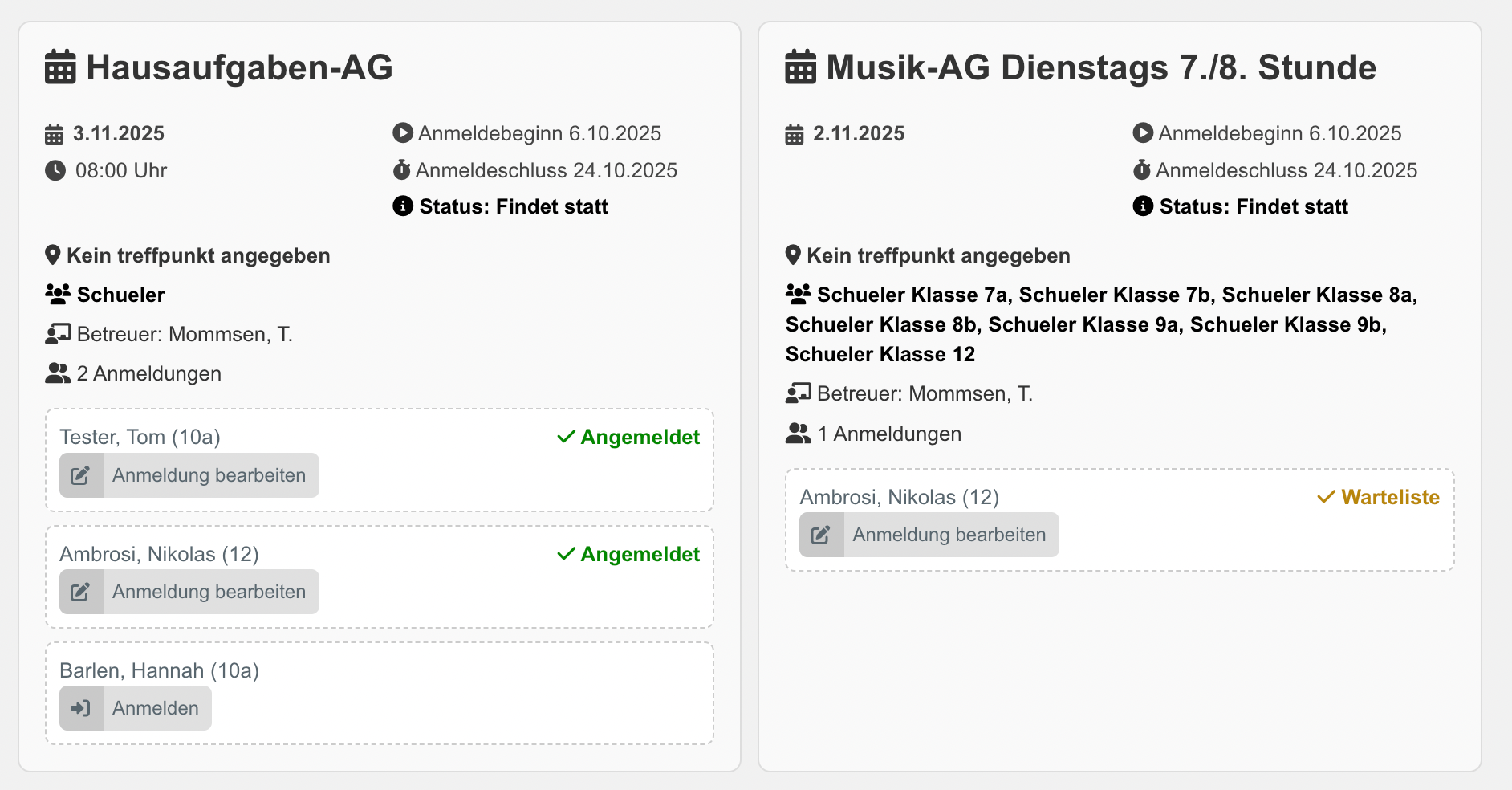Click the group icon next to Schueler

58,295
